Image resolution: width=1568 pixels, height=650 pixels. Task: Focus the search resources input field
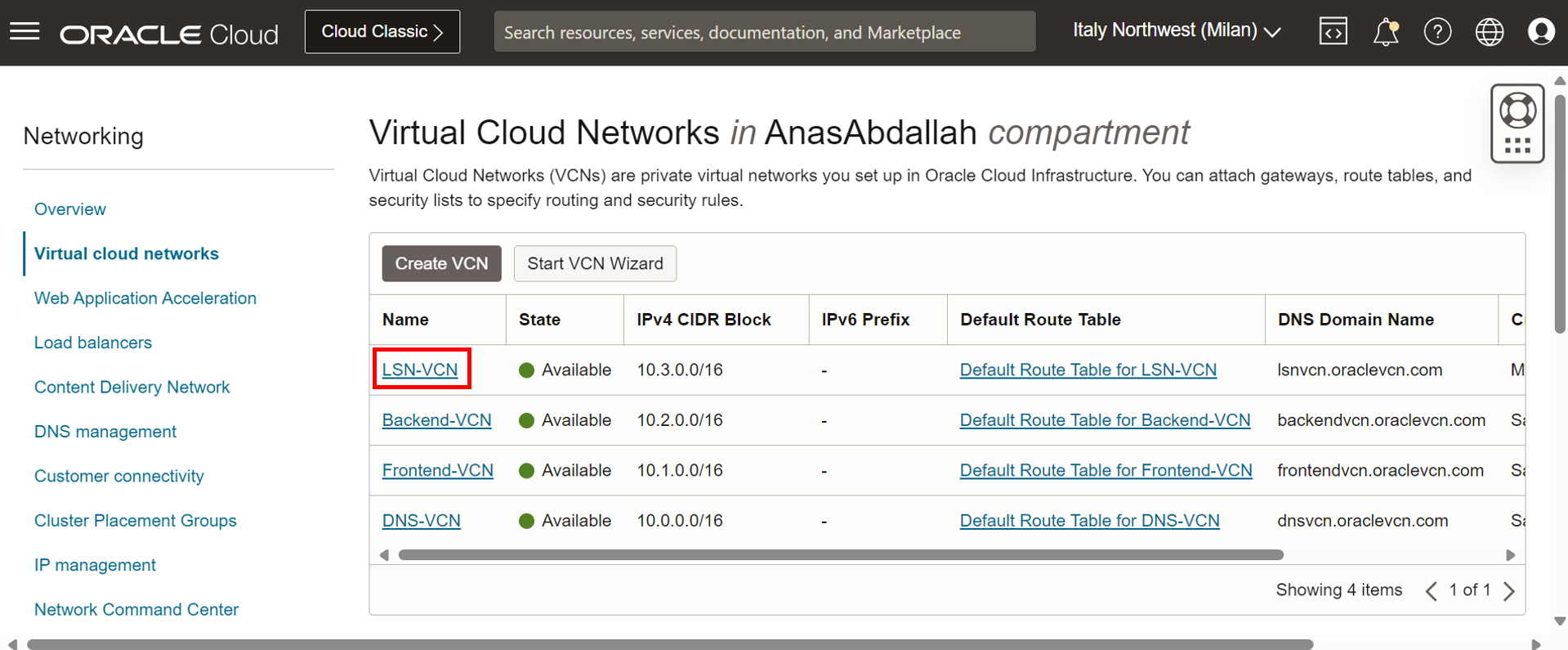(765, 32)
